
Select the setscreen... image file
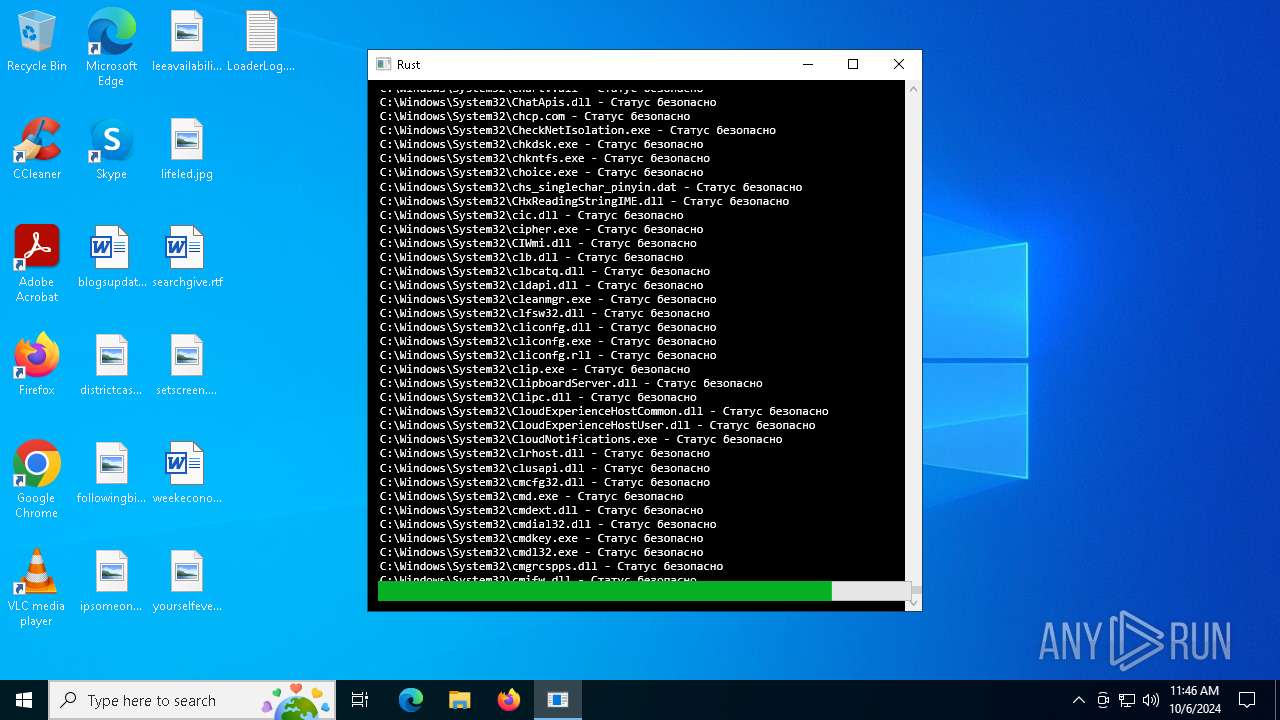pos(187,366)
